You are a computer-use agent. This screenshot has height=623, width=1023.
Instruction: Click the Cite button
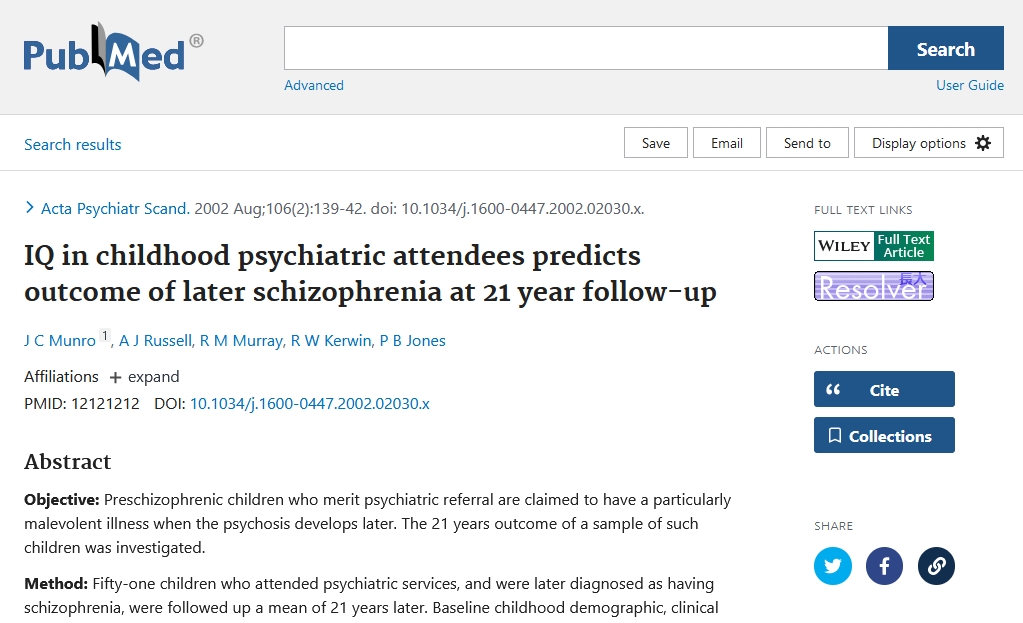[884, 389]
